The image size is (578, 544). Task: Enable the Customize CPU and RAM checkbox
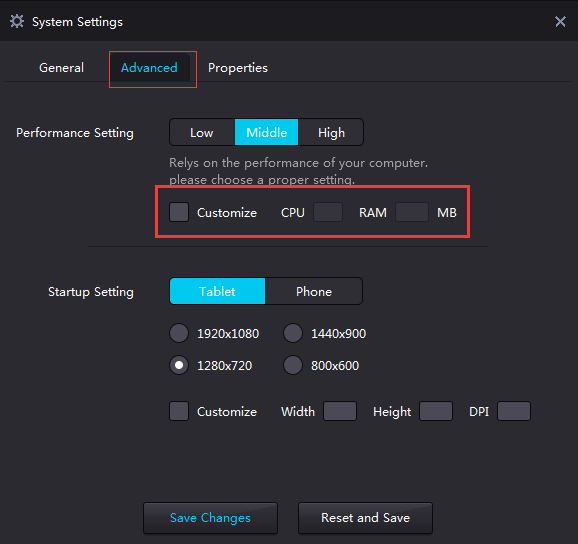179,212
